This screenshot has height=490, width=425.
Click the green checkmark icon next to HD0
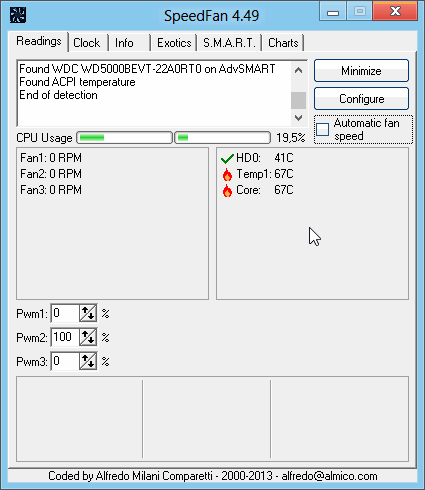tap(227, 158)
